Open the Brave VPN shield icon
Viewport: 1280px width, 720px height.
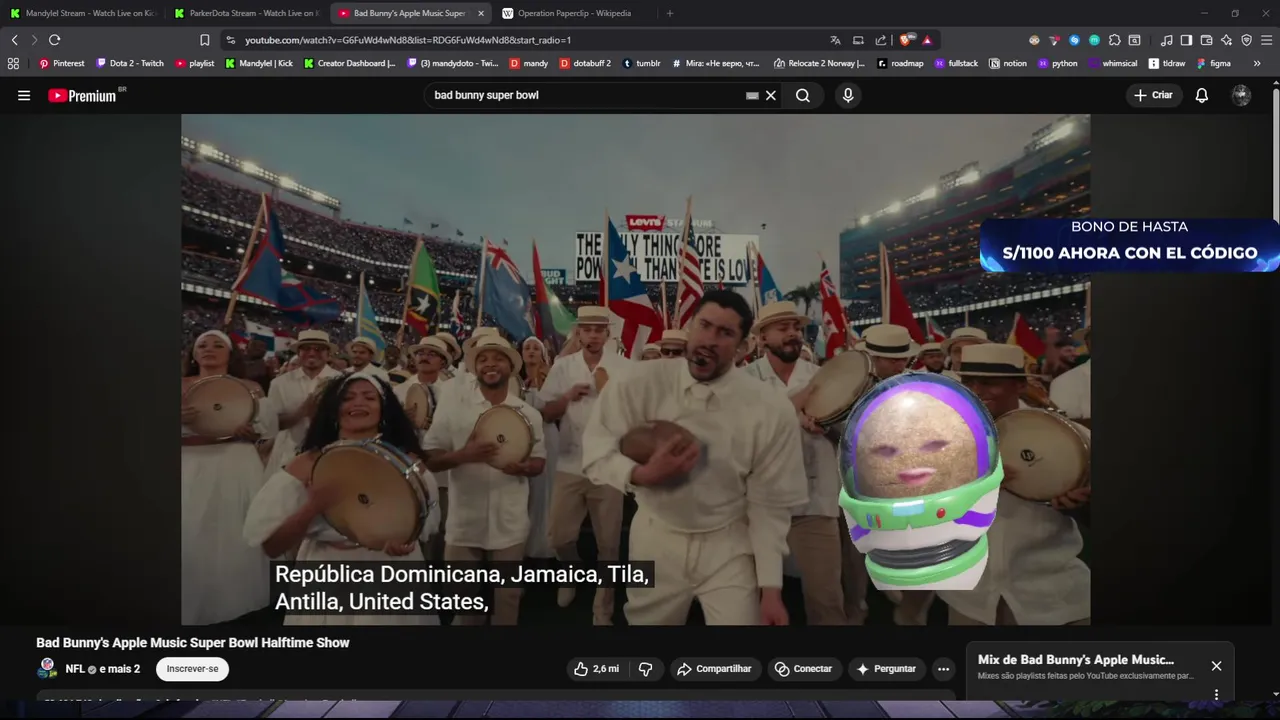coord(1246,40)
